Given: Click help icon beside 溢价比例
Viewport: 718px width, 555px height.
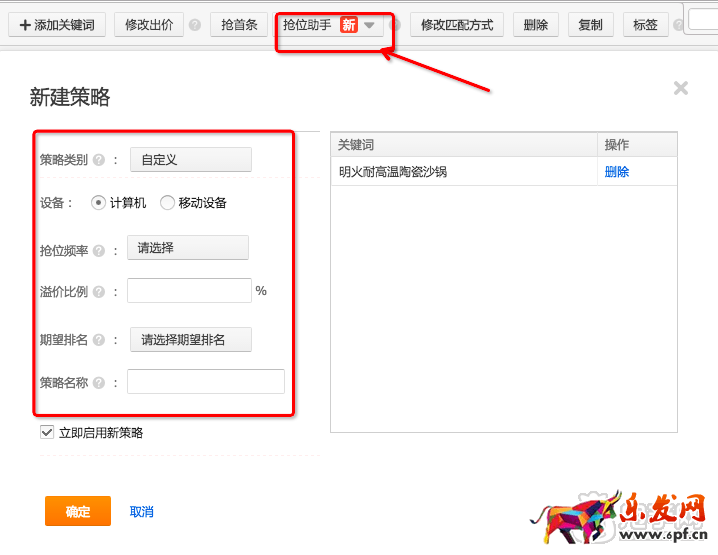Looking at the screenshot, I should 99,292.
